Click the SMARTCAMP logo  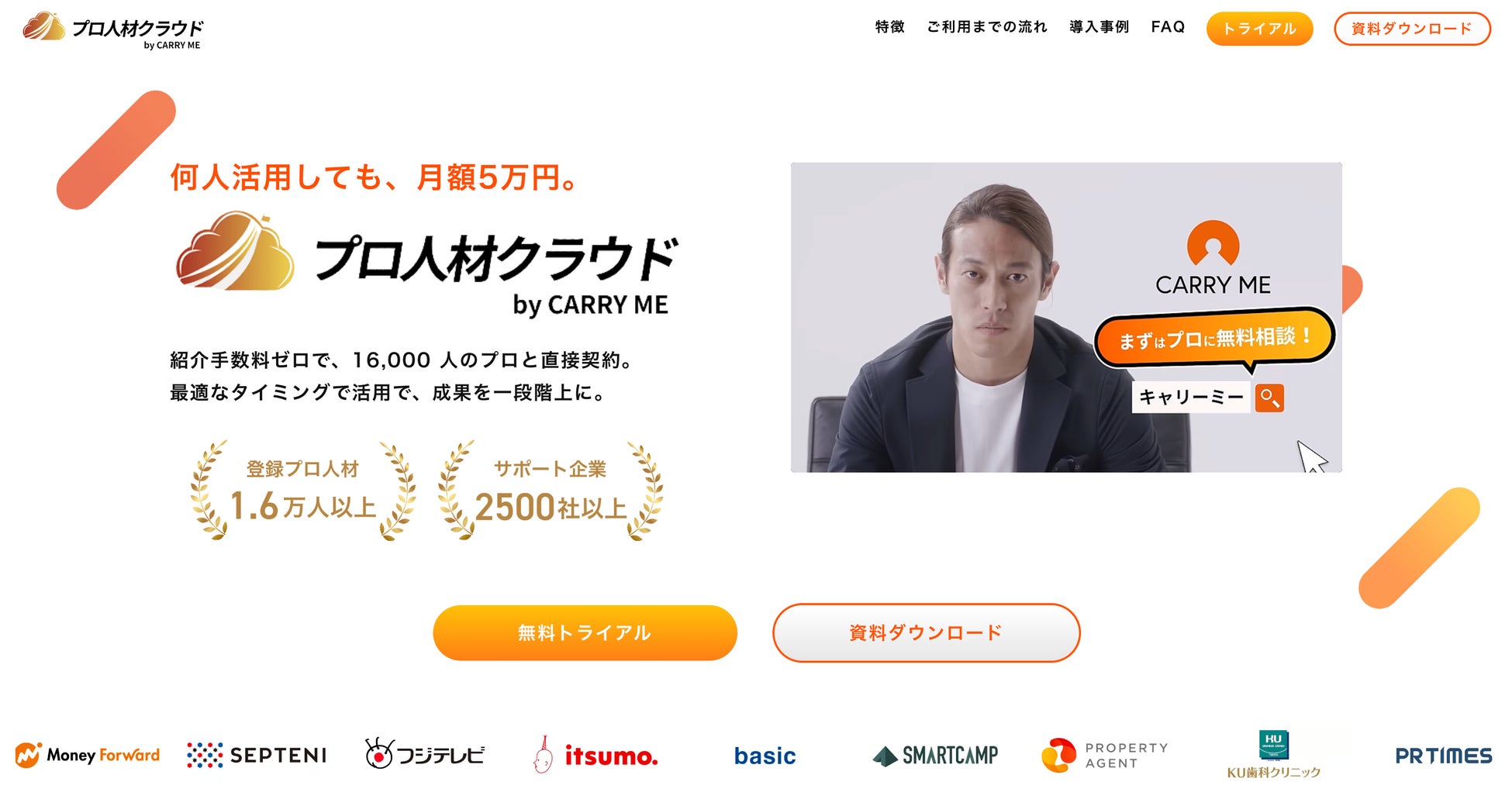(935, 756)
